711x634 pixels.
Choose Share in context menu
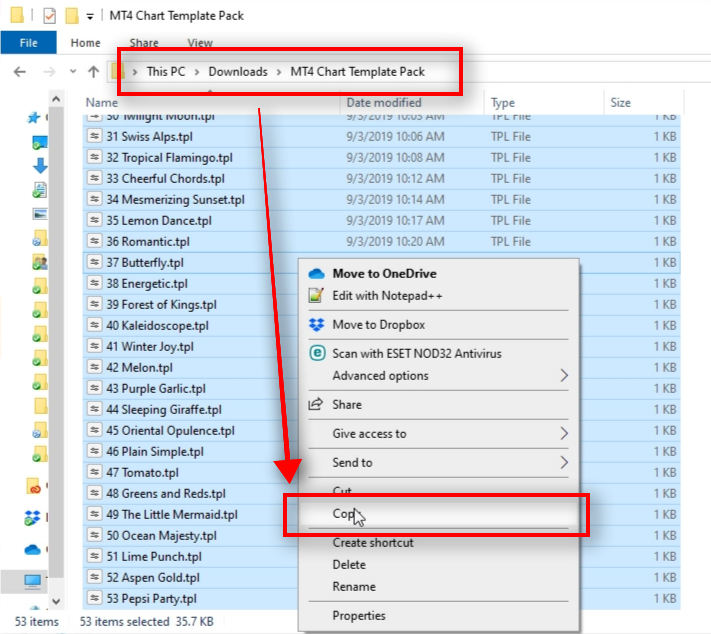[x=438, y=405]
